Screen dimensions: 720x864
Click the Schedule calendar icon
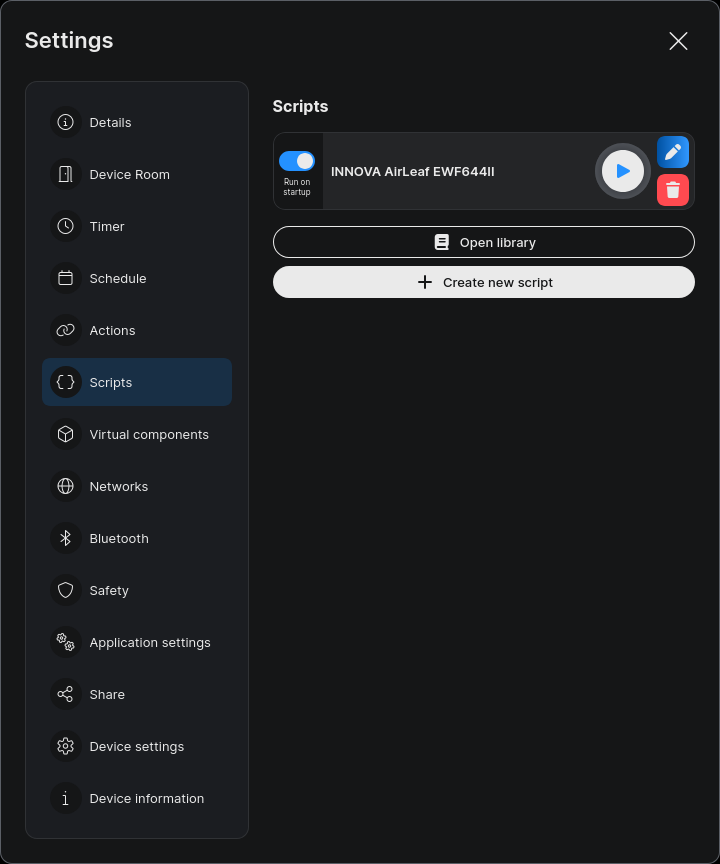pyautogui.click(x=66, y=278)
